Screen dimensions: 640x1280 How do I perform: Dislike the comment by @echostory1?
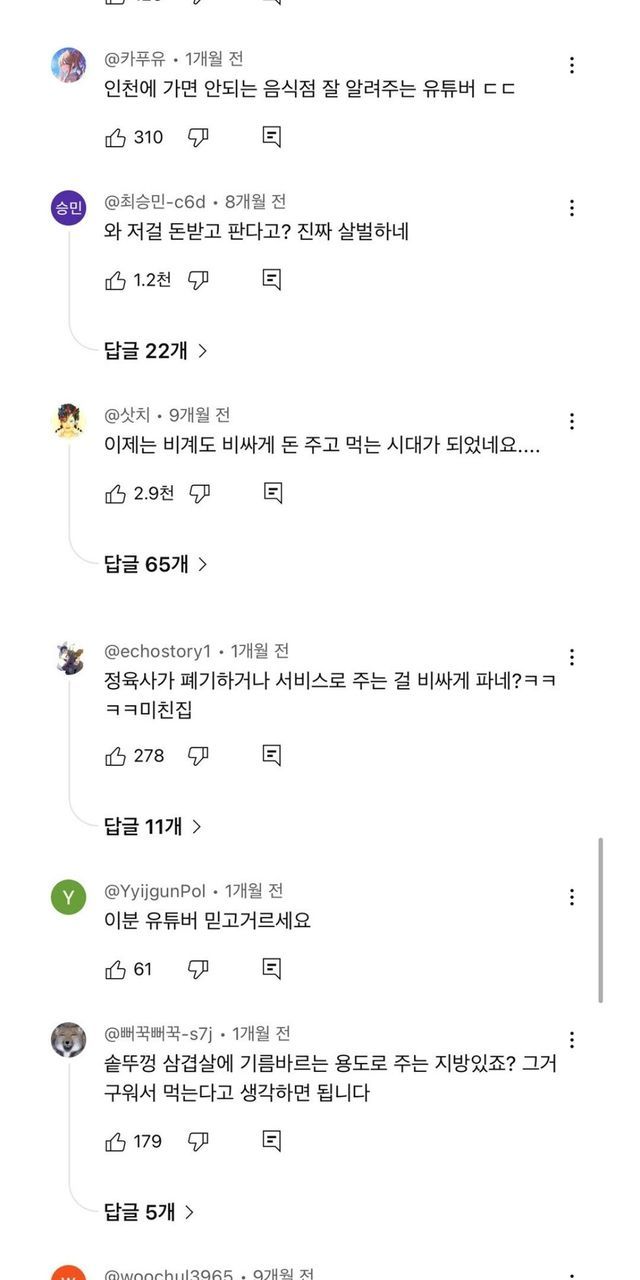point(199,756)
